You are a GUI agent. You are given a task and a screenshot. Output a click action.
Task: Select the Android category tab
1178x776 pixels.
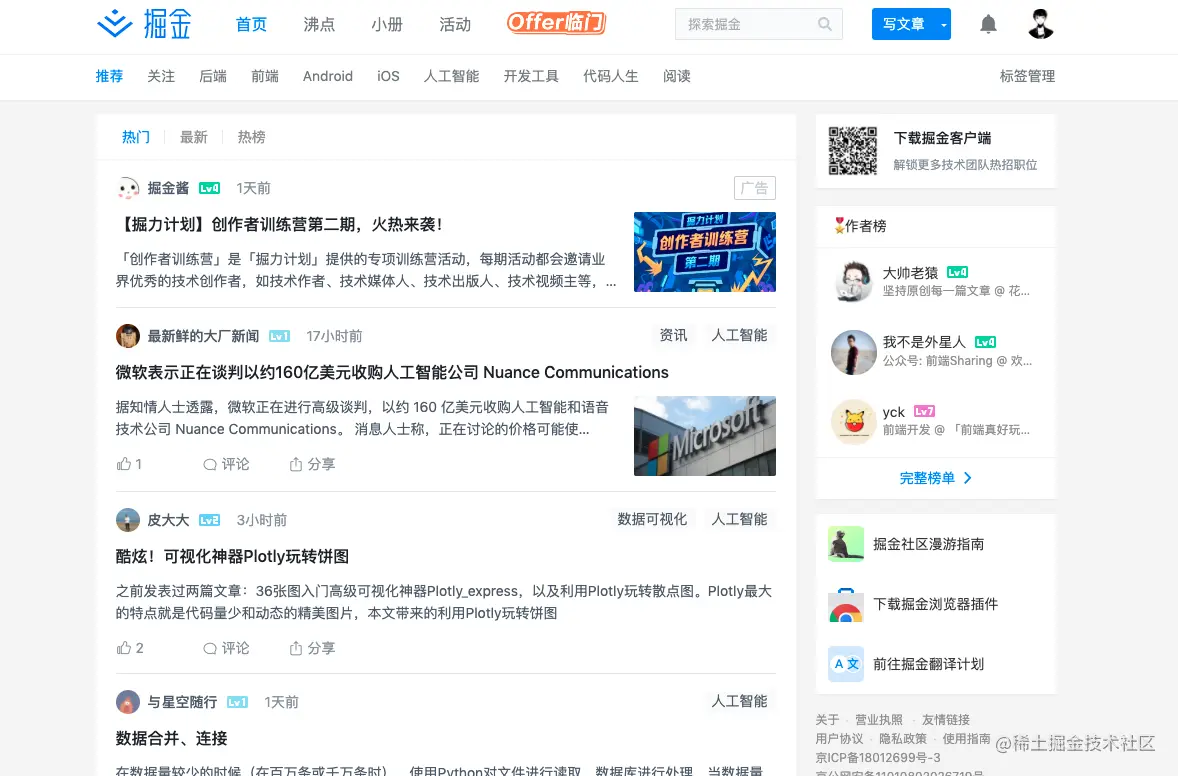(x=328, y=76)
